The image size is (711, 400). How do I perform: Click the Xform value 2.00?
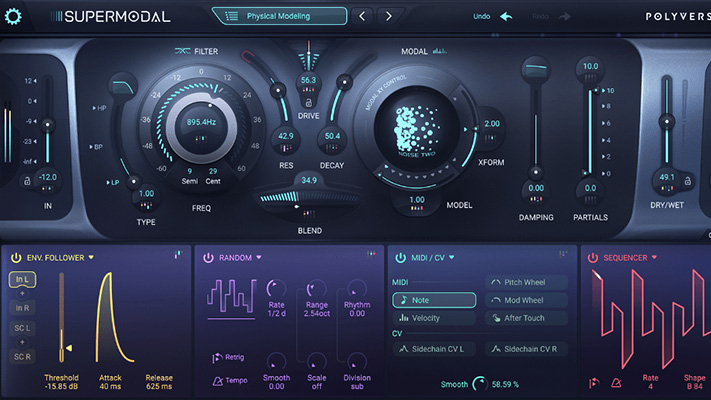[492, 123]
